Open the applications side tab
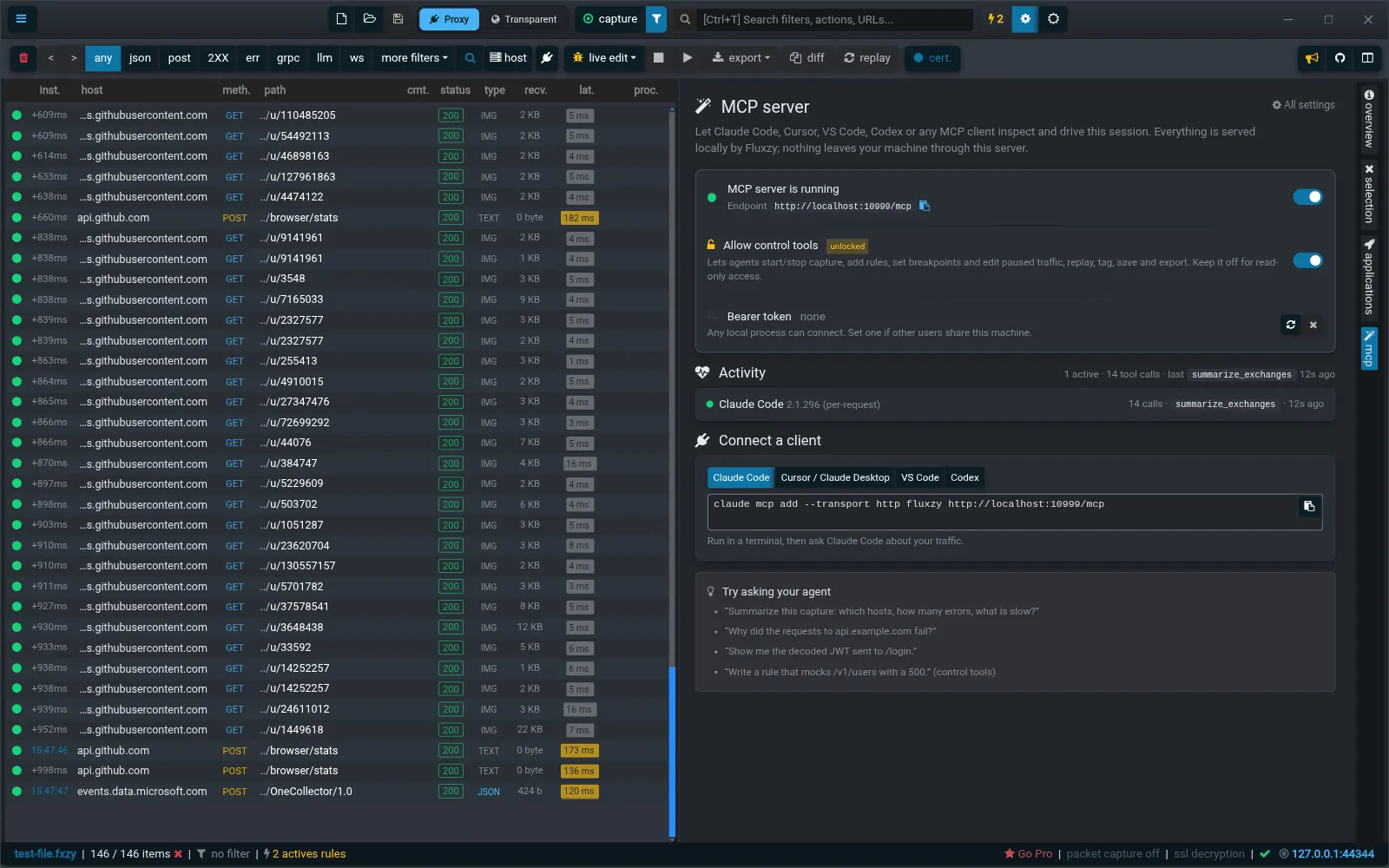1389x868 pixels. [1369, 276]
